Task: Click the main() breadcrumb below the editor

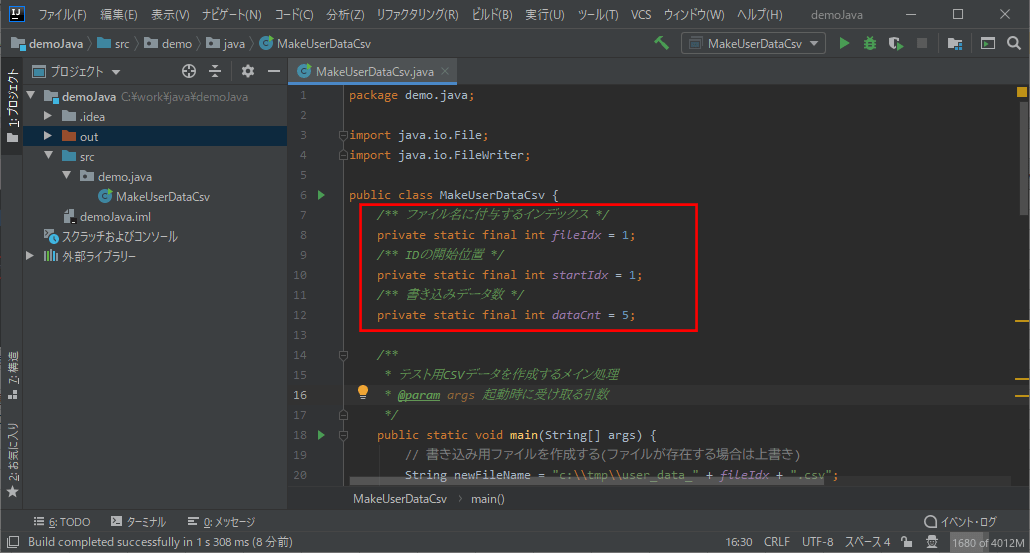Action: [487, 498]
